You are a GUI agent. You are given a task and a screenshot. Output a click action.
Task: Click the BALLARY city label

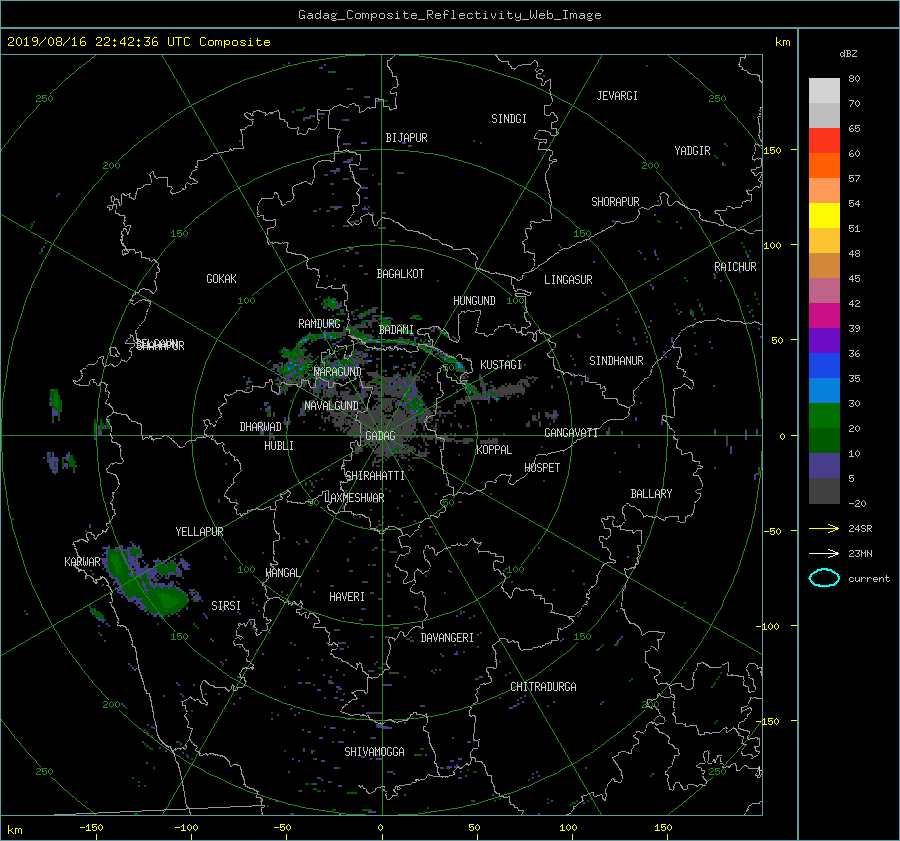(651, 494)
